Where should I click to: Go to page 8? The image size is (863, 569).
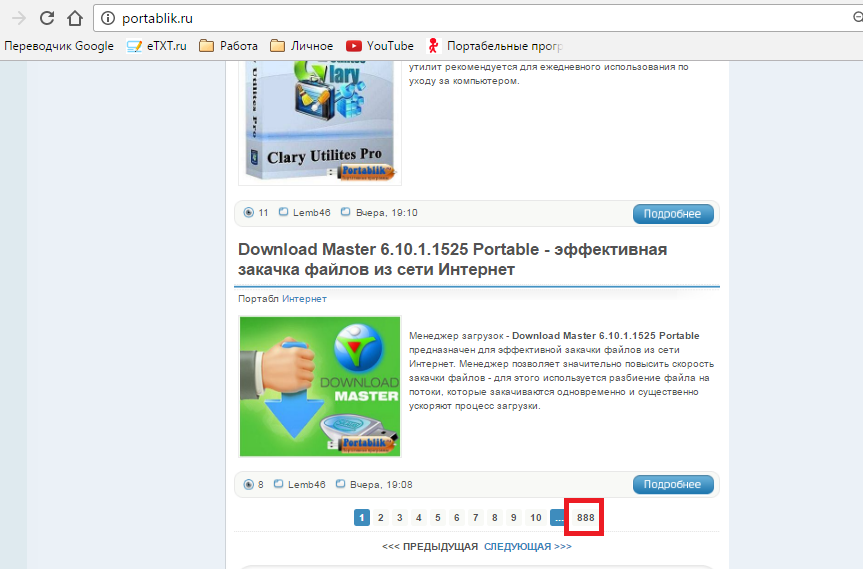(494, 517)
